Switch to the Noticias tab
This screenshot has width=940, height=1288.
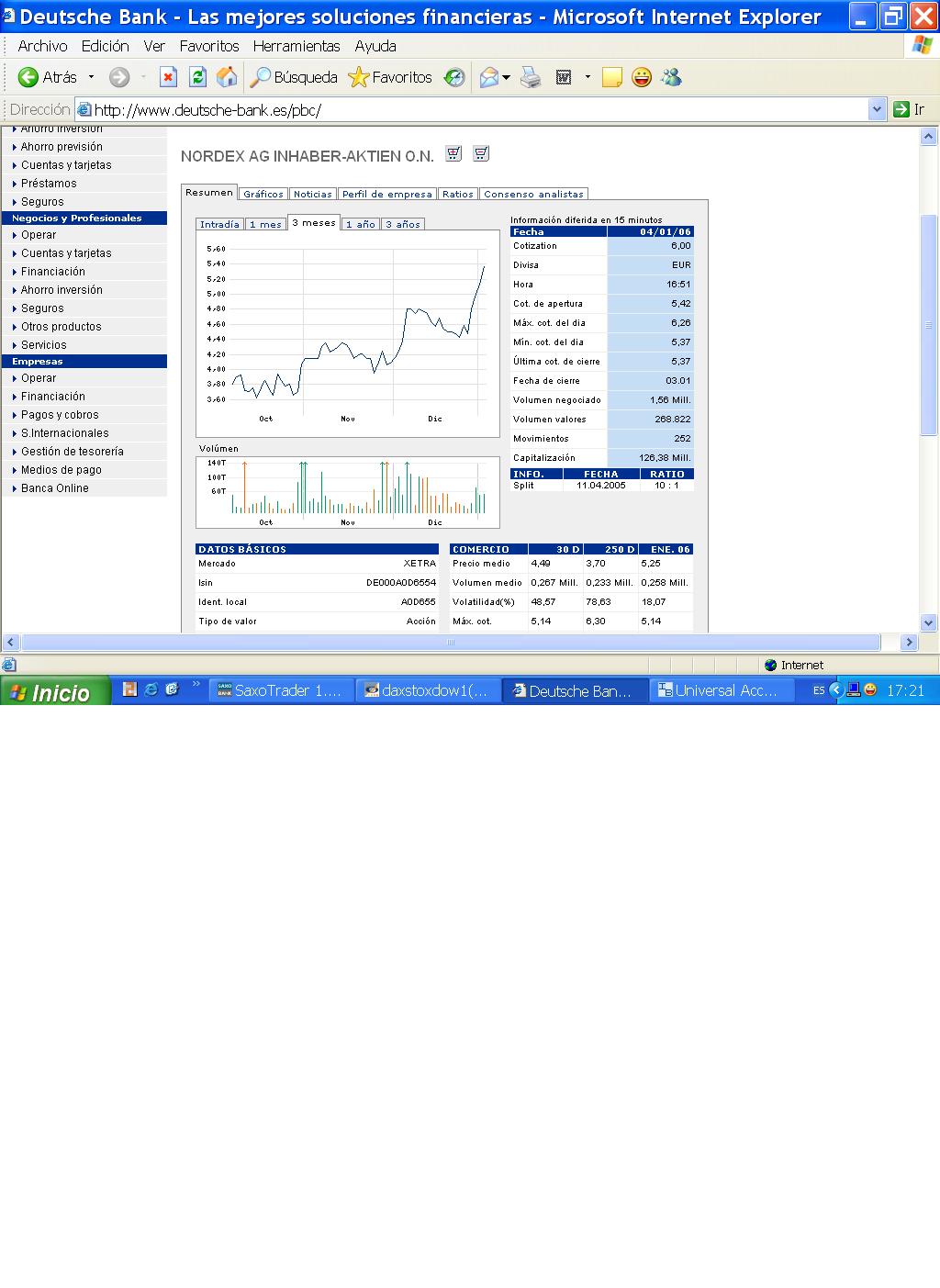click(313, 194)
